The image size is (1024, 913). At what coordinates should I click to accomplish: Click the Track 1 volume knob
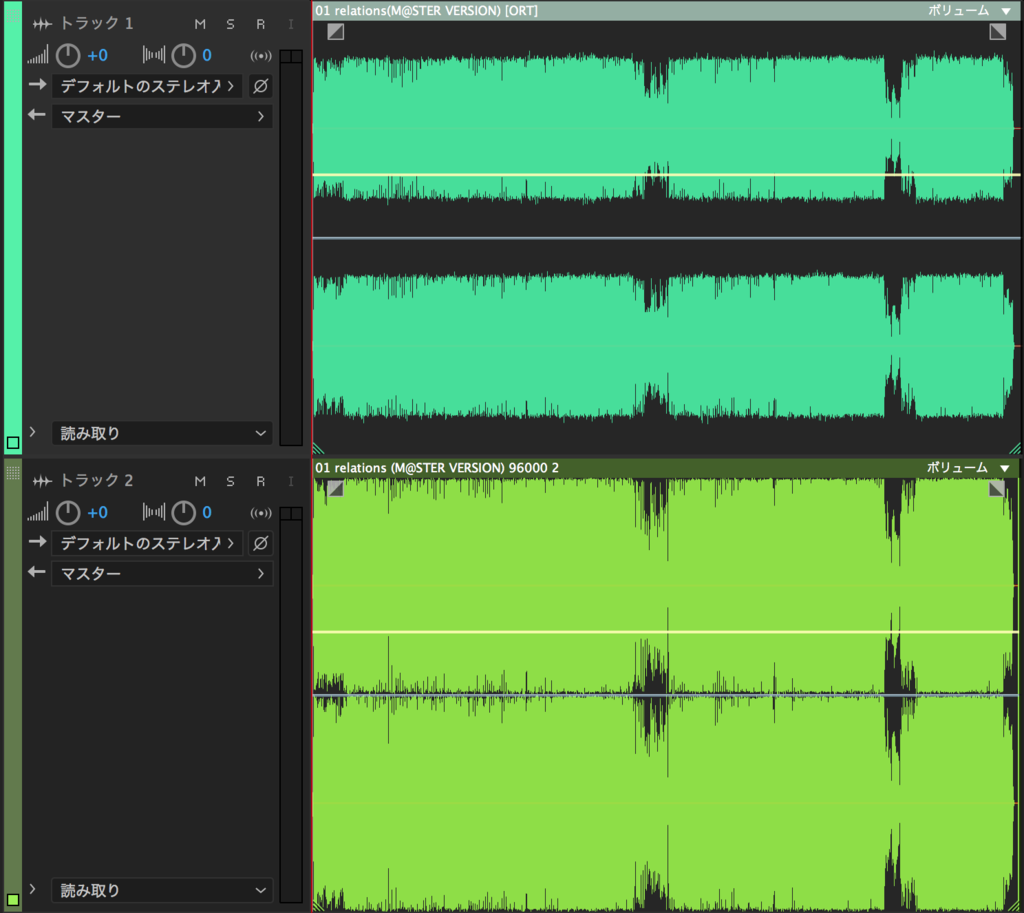(x=68, y=56)
